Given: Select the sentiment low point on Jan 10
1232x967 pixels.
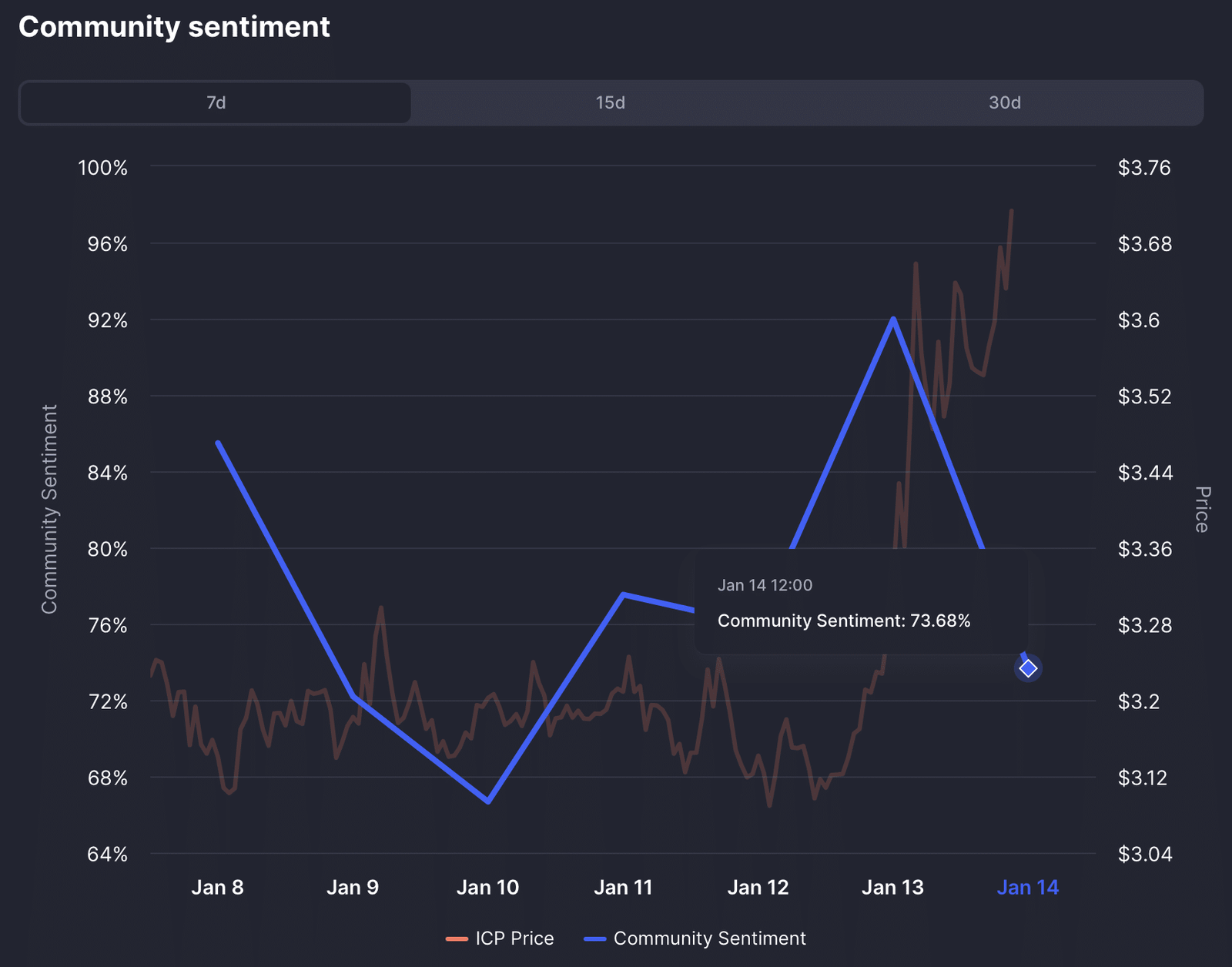Looking at the screenshot, I should click(488, 801).
